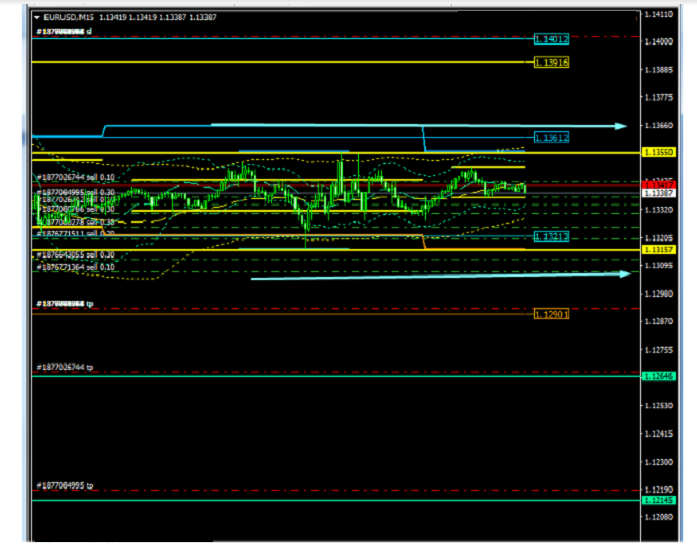The image size is (697, 550).
Task: Click the lower cyan arrow head pointing right
Action: pos(624,273)
